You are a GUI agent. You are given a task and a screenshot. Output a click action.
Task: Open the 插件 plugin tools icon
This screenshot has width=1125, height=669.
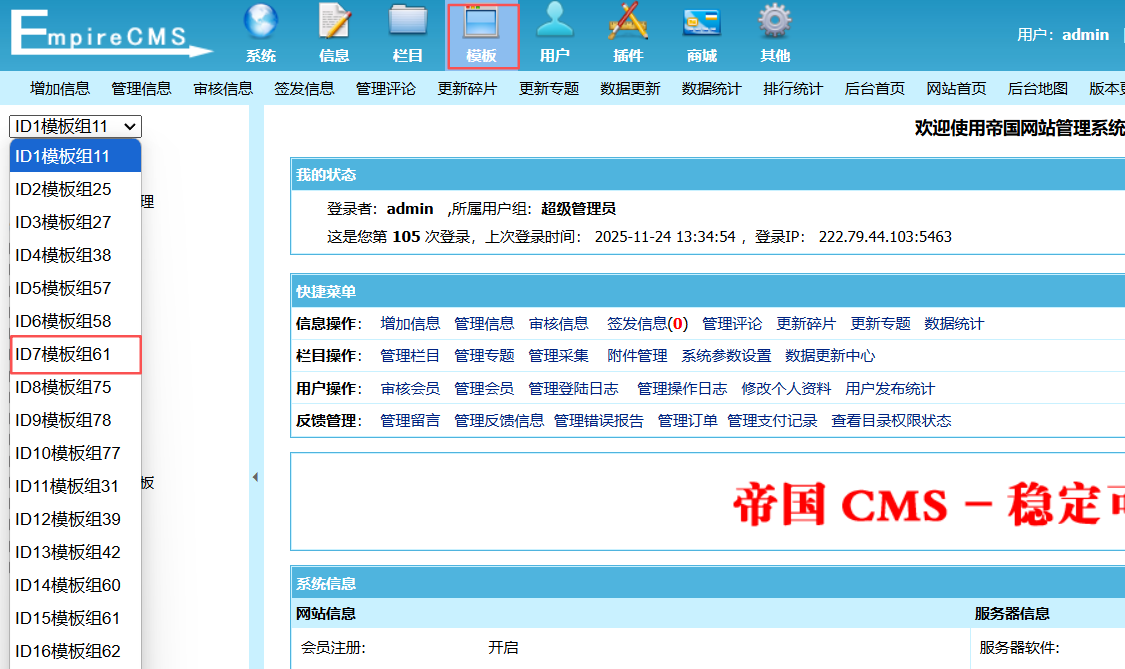click(x=628, y=24)
